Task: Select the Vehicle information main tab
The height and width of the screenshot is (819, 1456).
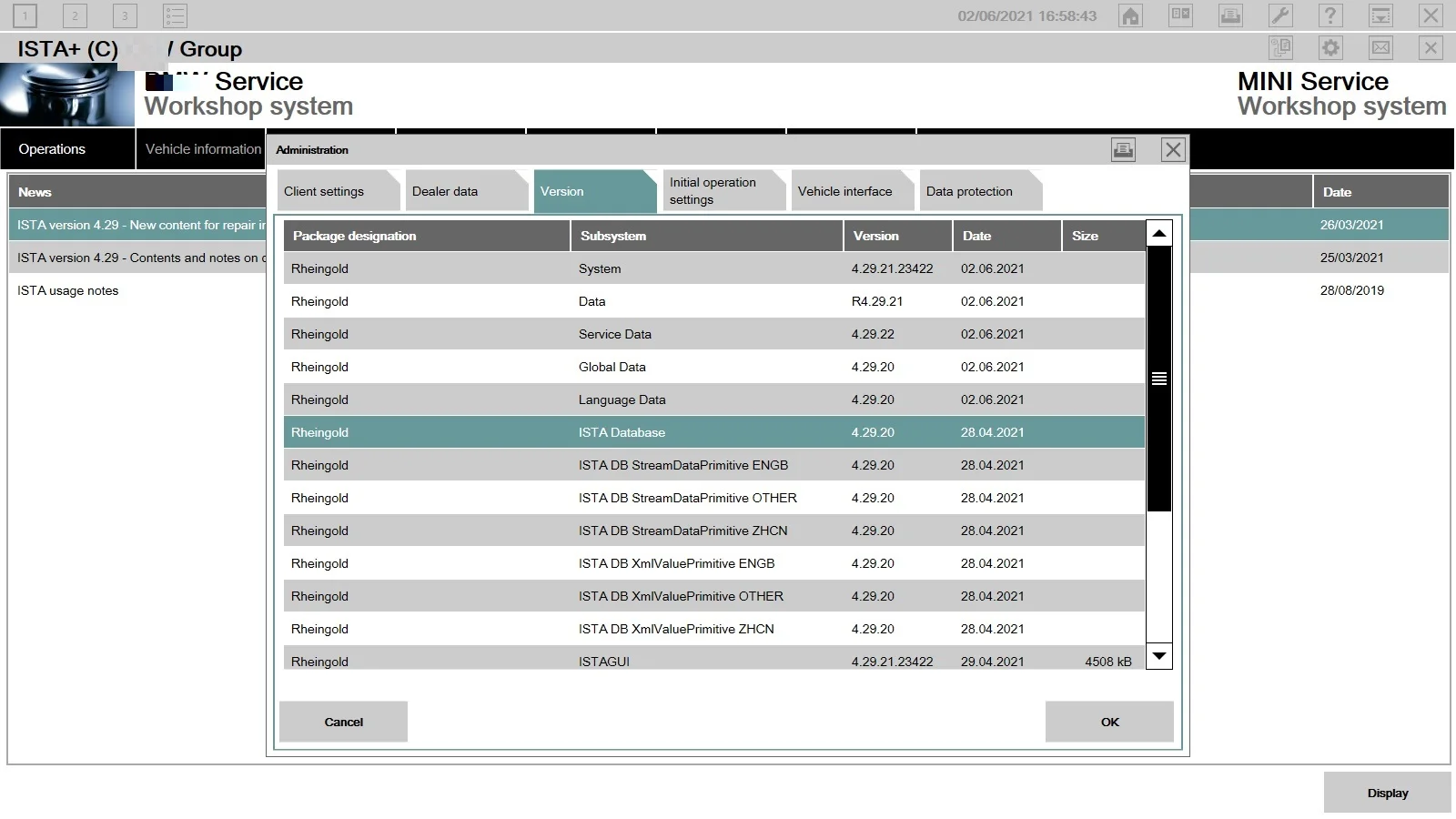Action: [x=202, y=149]
